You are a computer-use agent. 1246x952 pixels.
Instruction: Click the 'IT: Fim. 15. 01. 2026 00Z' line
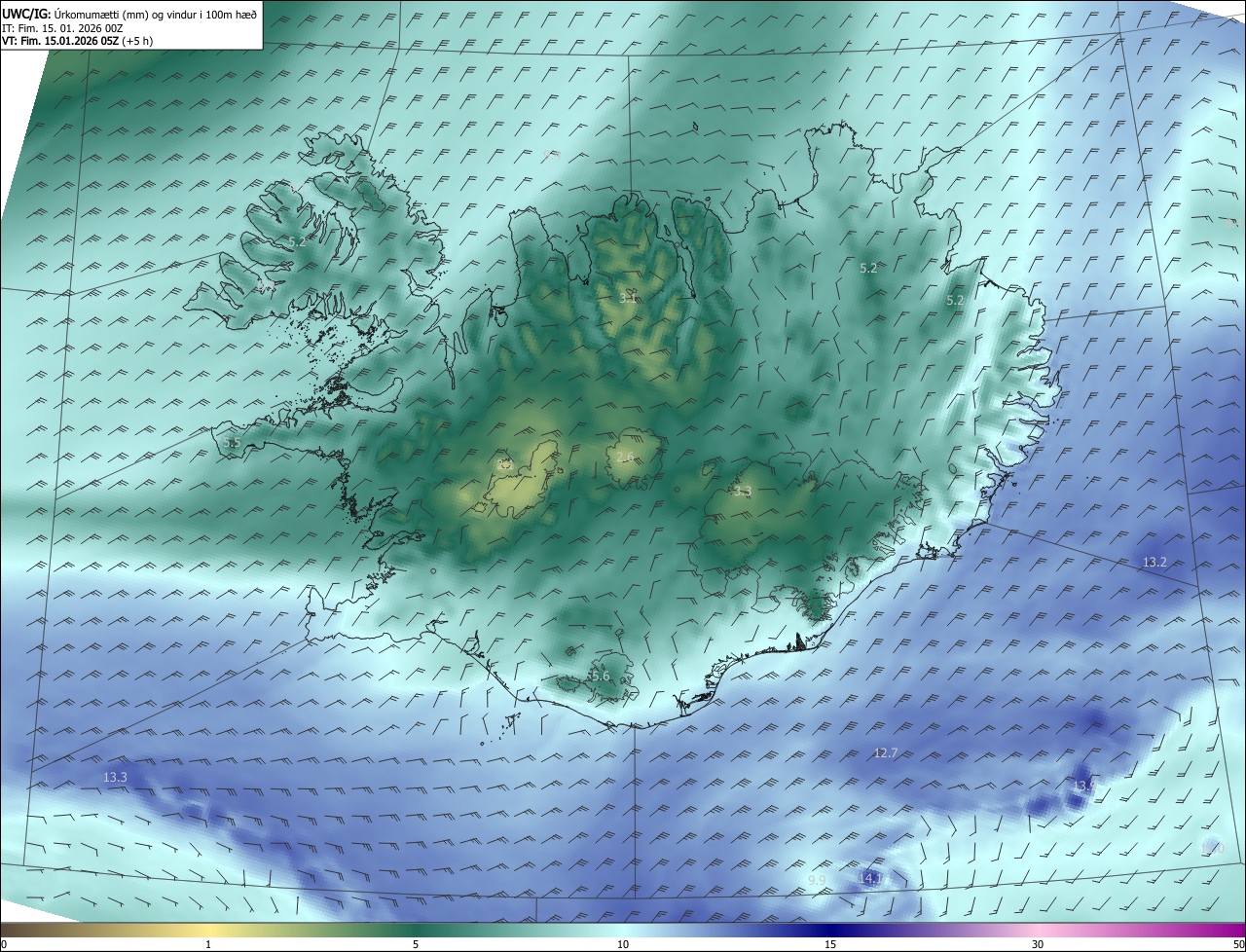[x=62, y=28]
